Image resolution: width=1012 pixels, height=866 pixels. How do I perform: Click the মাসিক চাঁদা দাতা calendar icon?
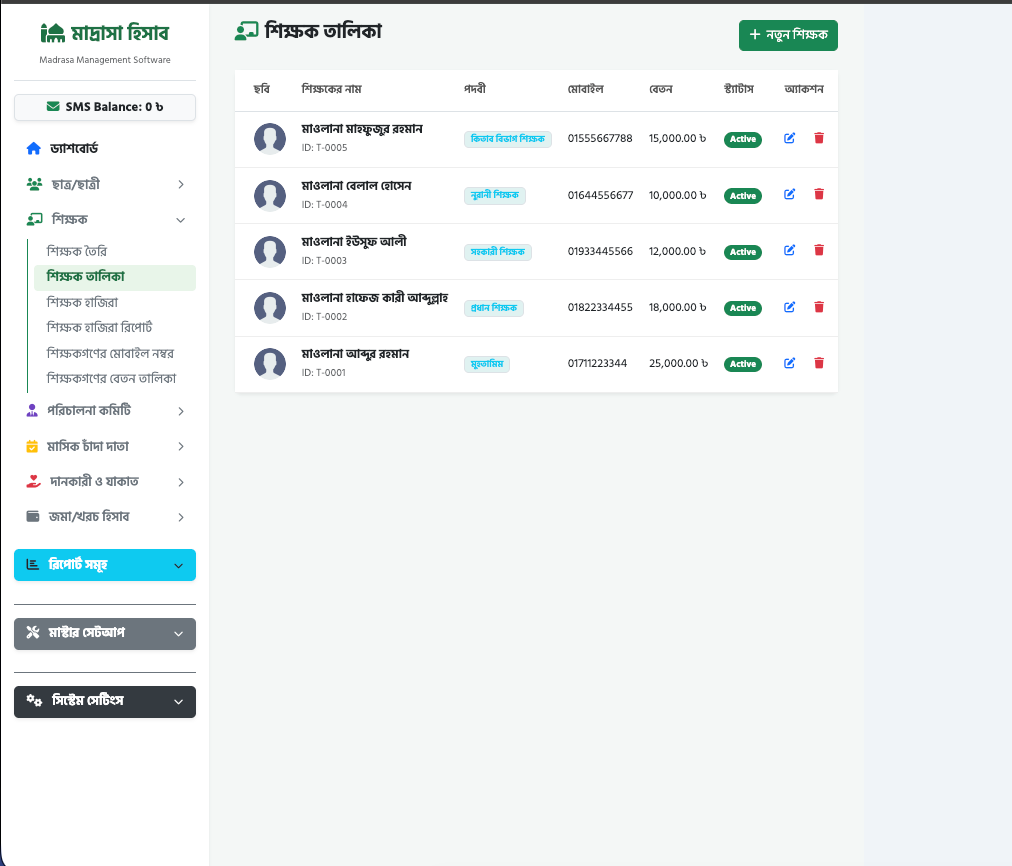tap(32, 446)
